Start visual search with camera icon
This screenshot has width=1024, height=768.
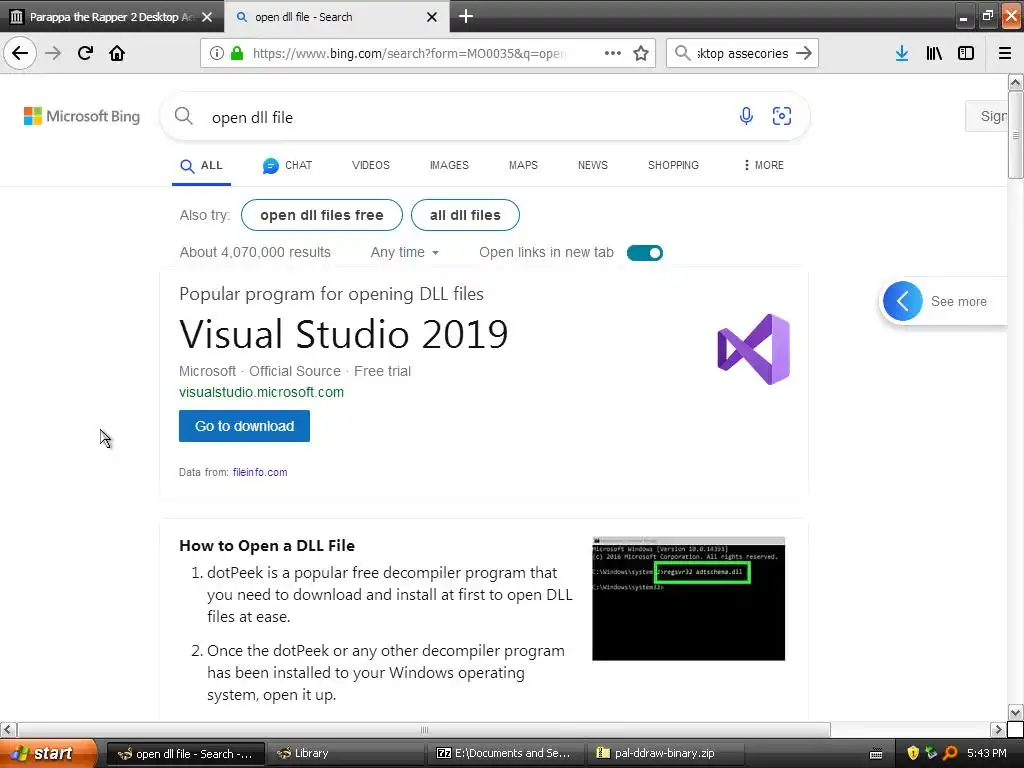pos(782,116)
